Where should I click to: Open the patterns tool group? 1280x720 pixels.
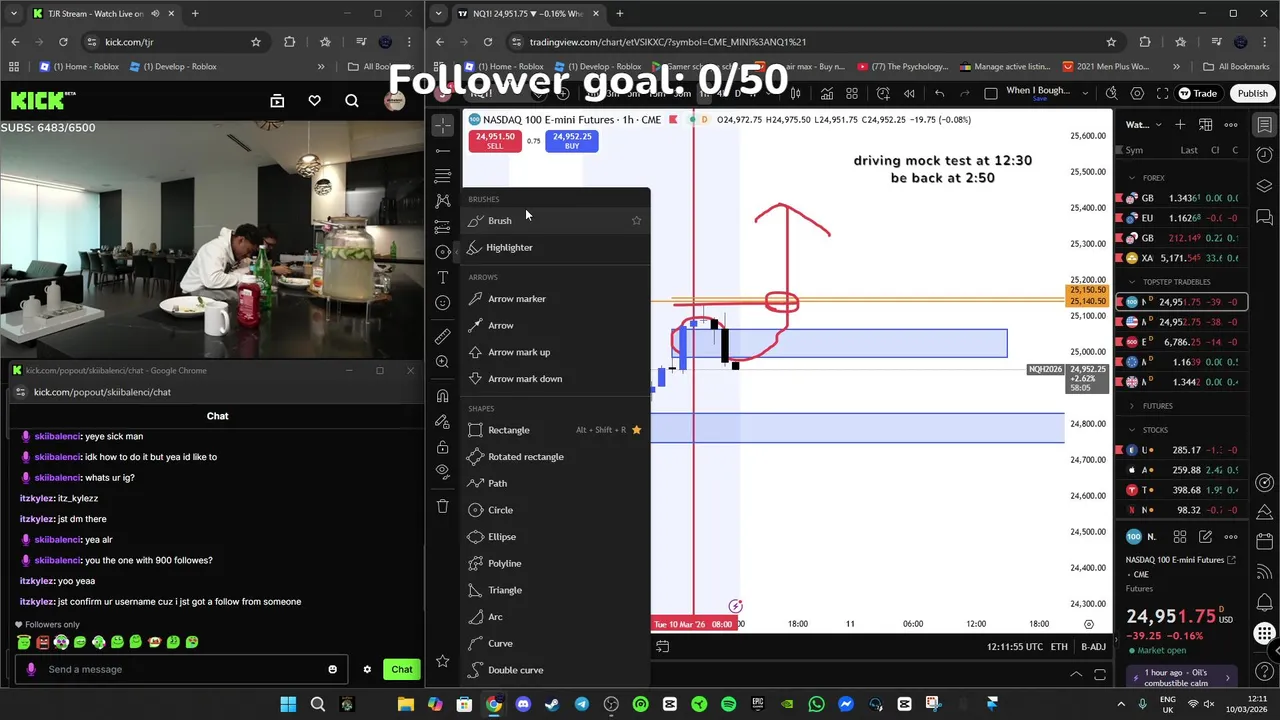point(443,201)
